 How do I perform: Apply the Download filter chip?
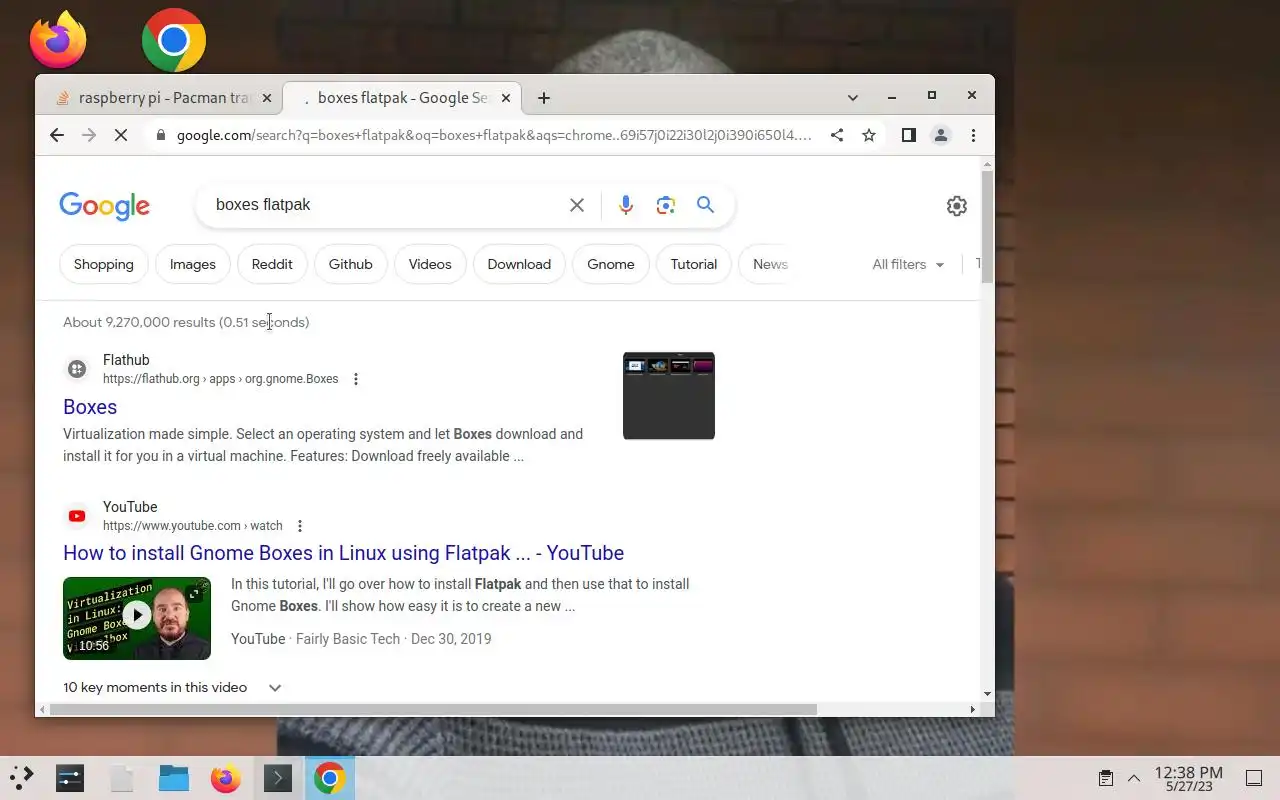pos(519,264)
